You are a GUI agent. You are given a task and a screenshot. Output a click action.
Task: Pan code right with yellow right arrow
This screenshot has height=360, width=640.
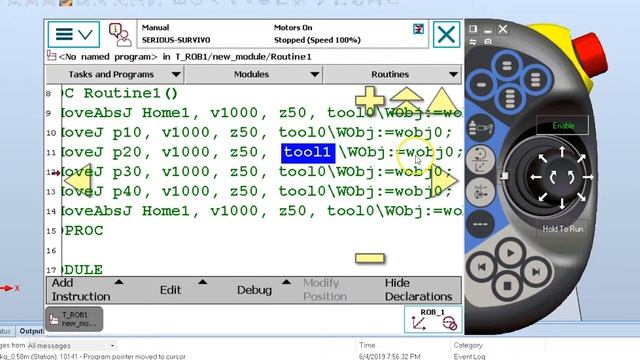click(x=445, y=180)
